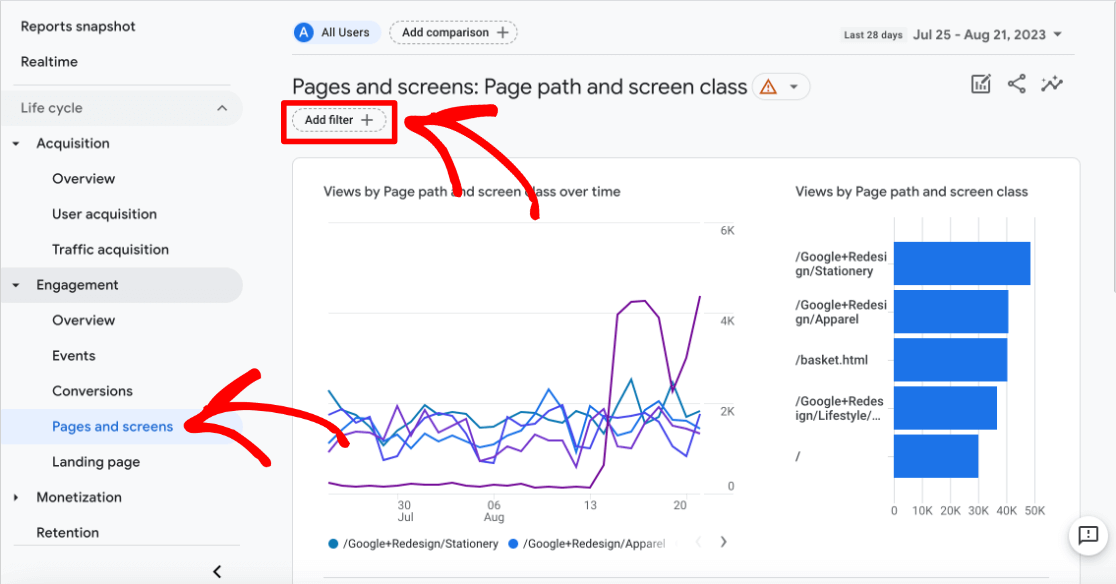
Task: Toggle the /Google+Redesign/Apparel legend dot
Action: click(x=513, y=544)
